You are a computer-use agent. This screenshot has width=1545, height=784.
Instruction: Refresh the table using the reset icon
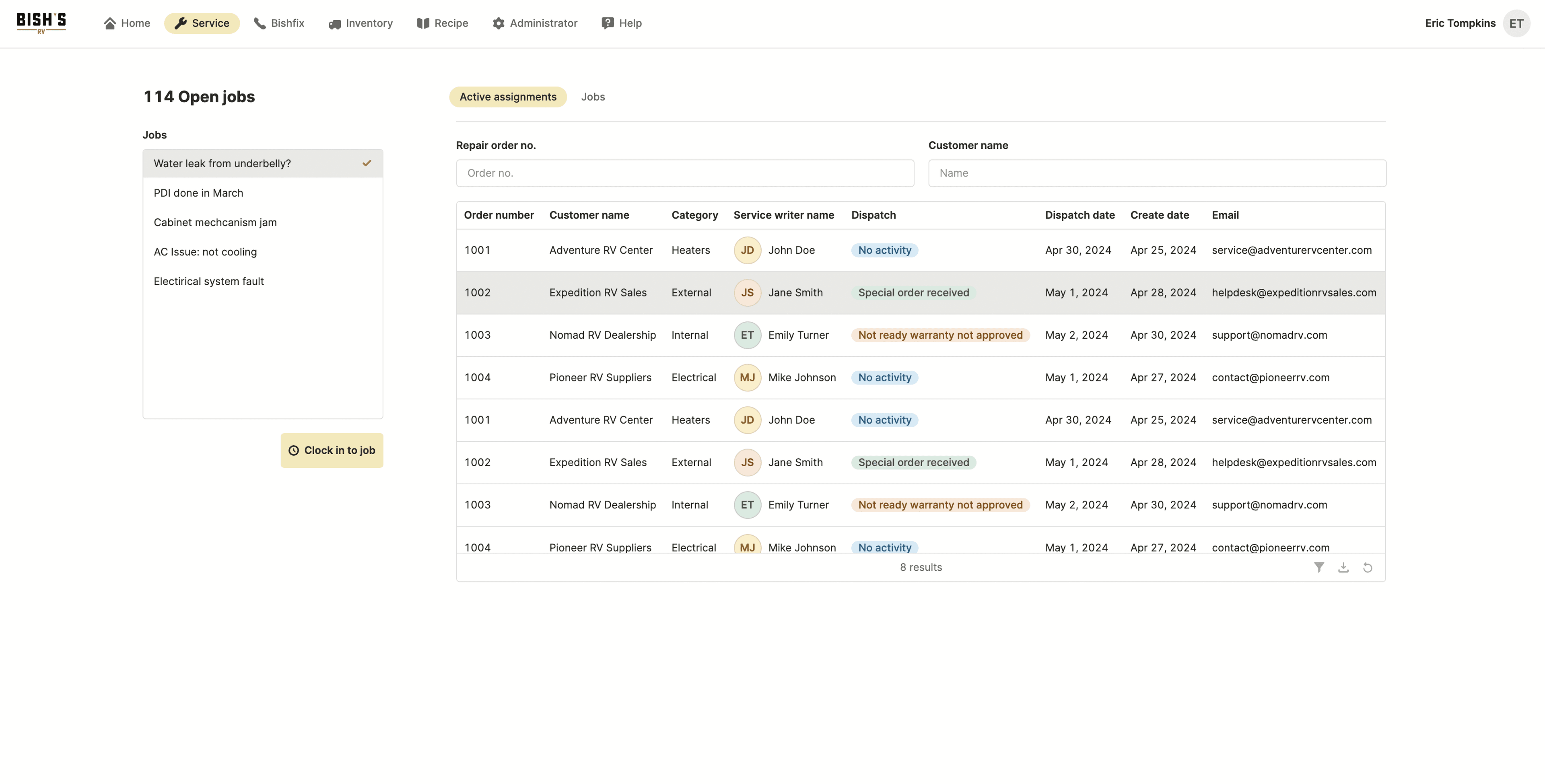(1368, 567)
